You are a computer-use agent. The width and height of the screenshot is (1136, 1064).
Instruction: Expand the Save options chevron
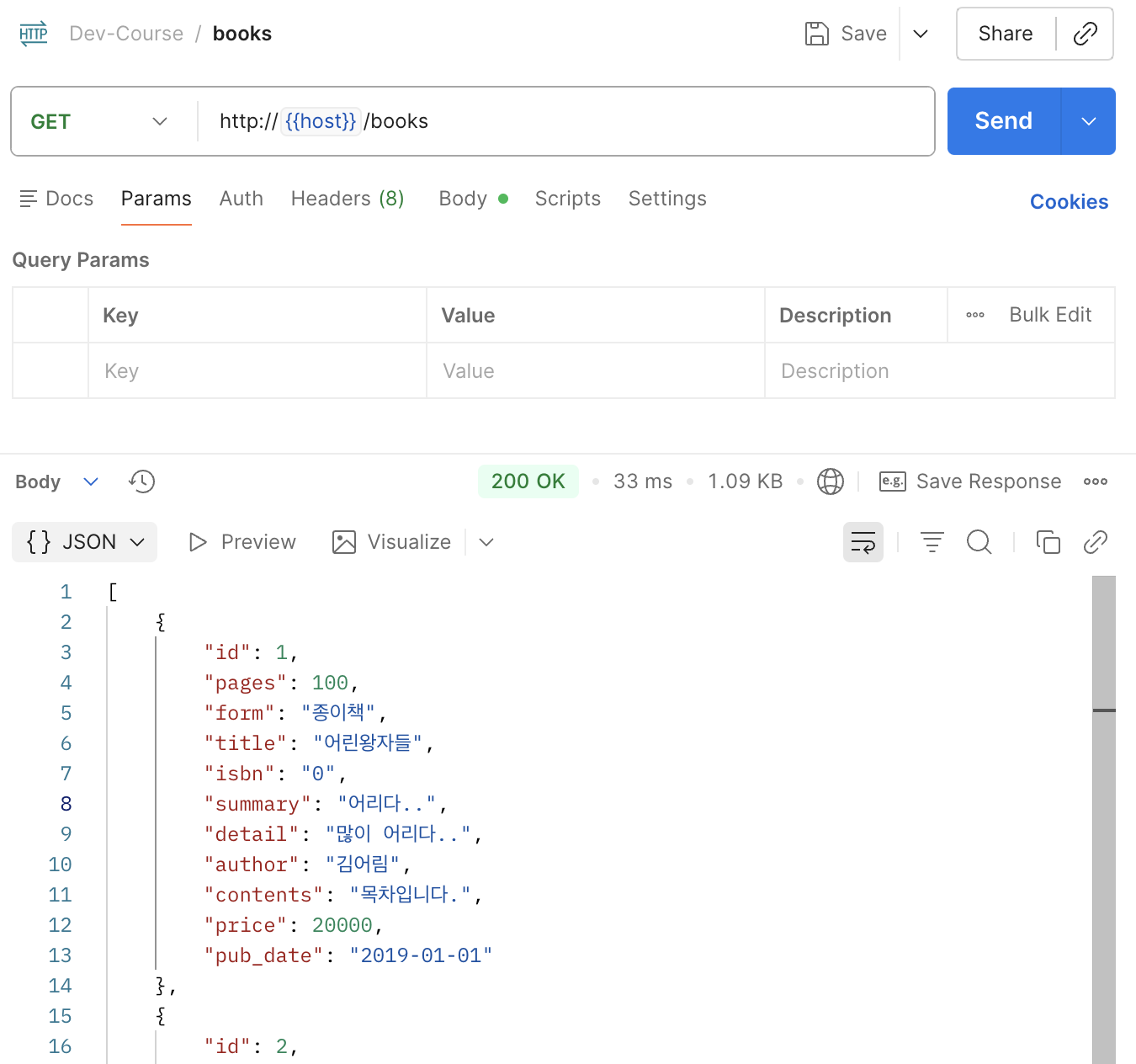click(x=921, y=34)
